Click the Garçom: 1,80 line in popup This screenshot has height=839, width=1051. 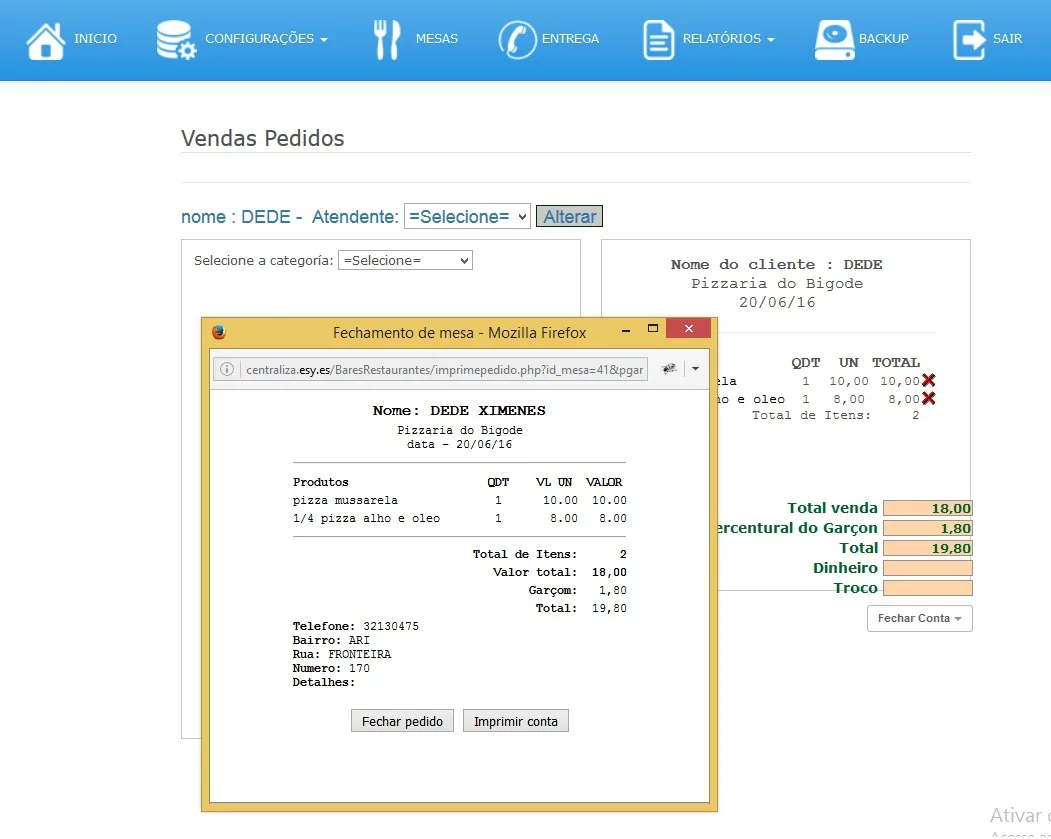(578, 590)
